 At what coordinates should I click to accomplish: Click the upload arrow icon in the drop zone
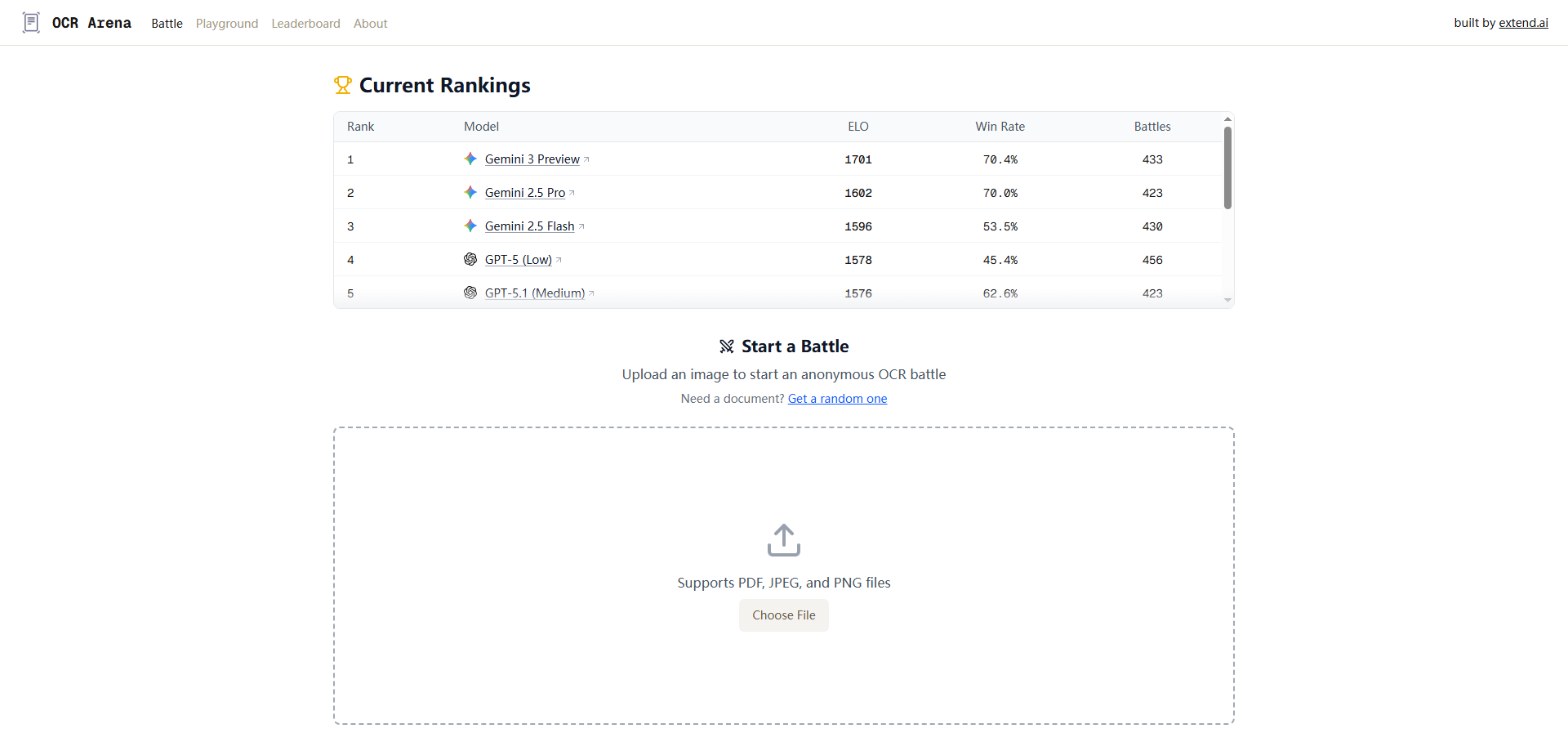pyautogui.click(x=783, y=539)
